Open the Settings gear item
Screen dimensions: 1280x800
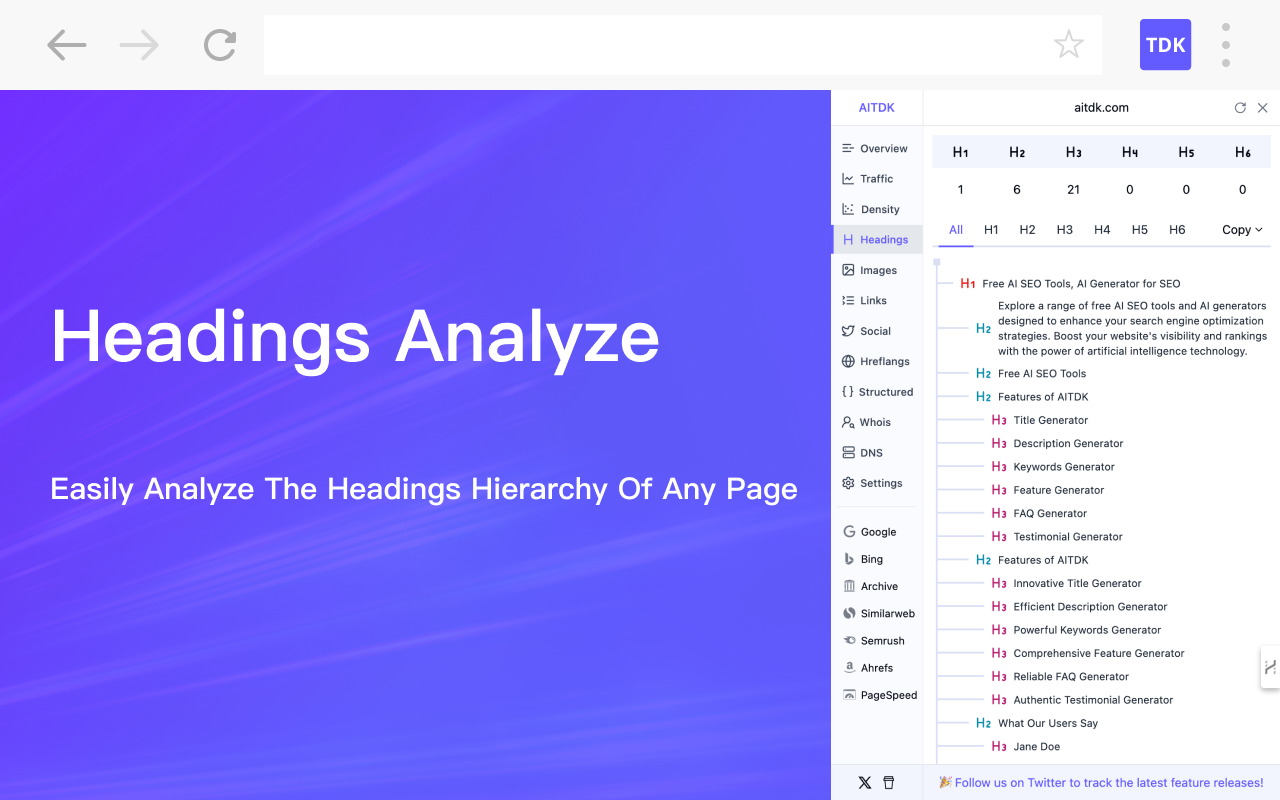pos(876,483)
